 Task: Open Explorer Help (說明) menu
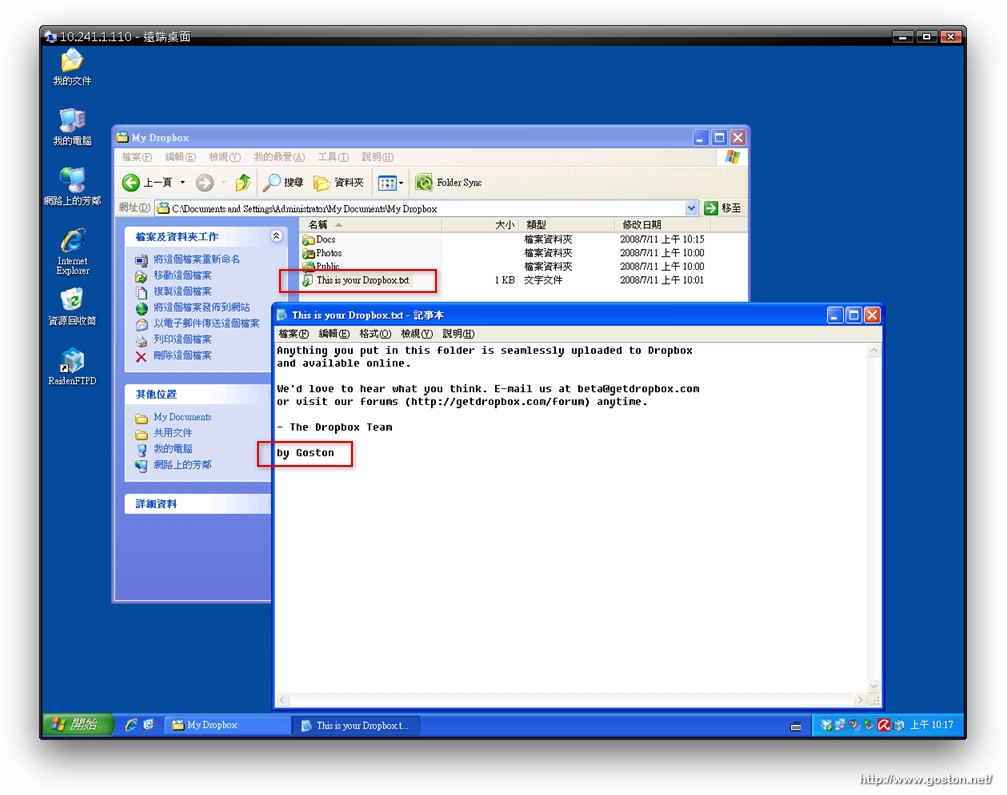point(378,157)
